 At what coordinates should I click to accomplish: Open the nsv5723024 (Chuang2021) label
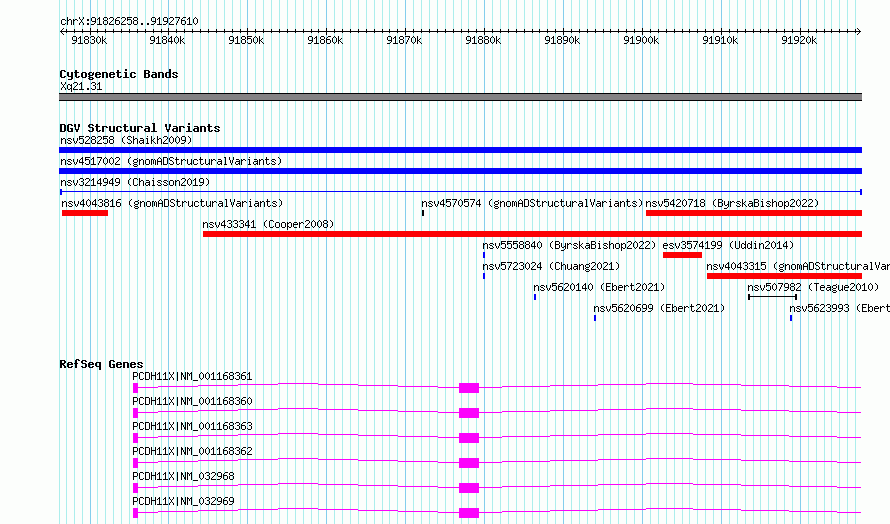pos(551,266)
